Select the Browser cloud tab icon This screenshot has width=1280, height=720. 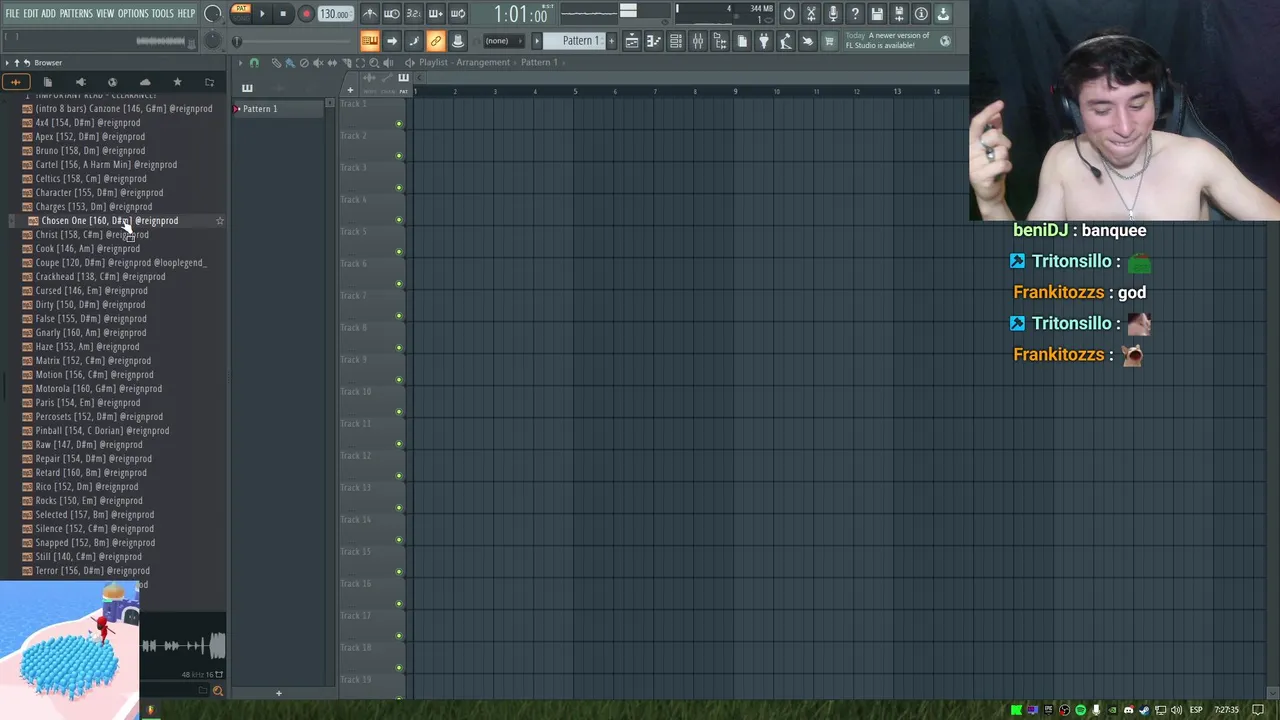145,82
